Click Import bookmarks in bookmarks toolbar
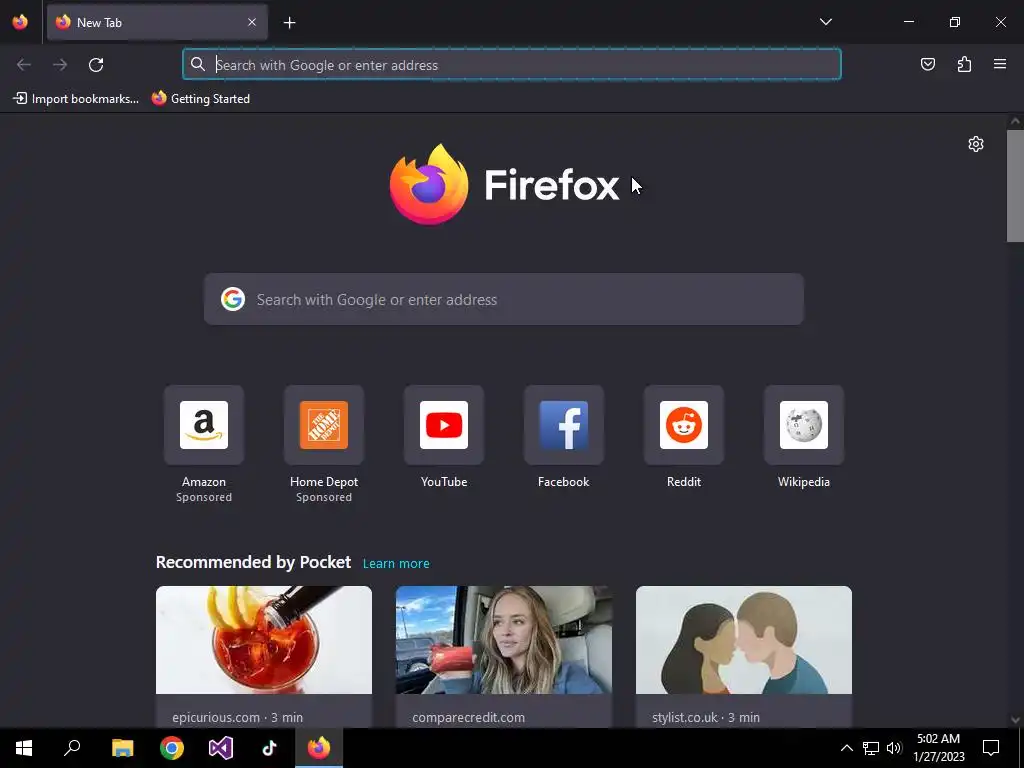This screenshot has height=768, width=1024. point(76,99)
